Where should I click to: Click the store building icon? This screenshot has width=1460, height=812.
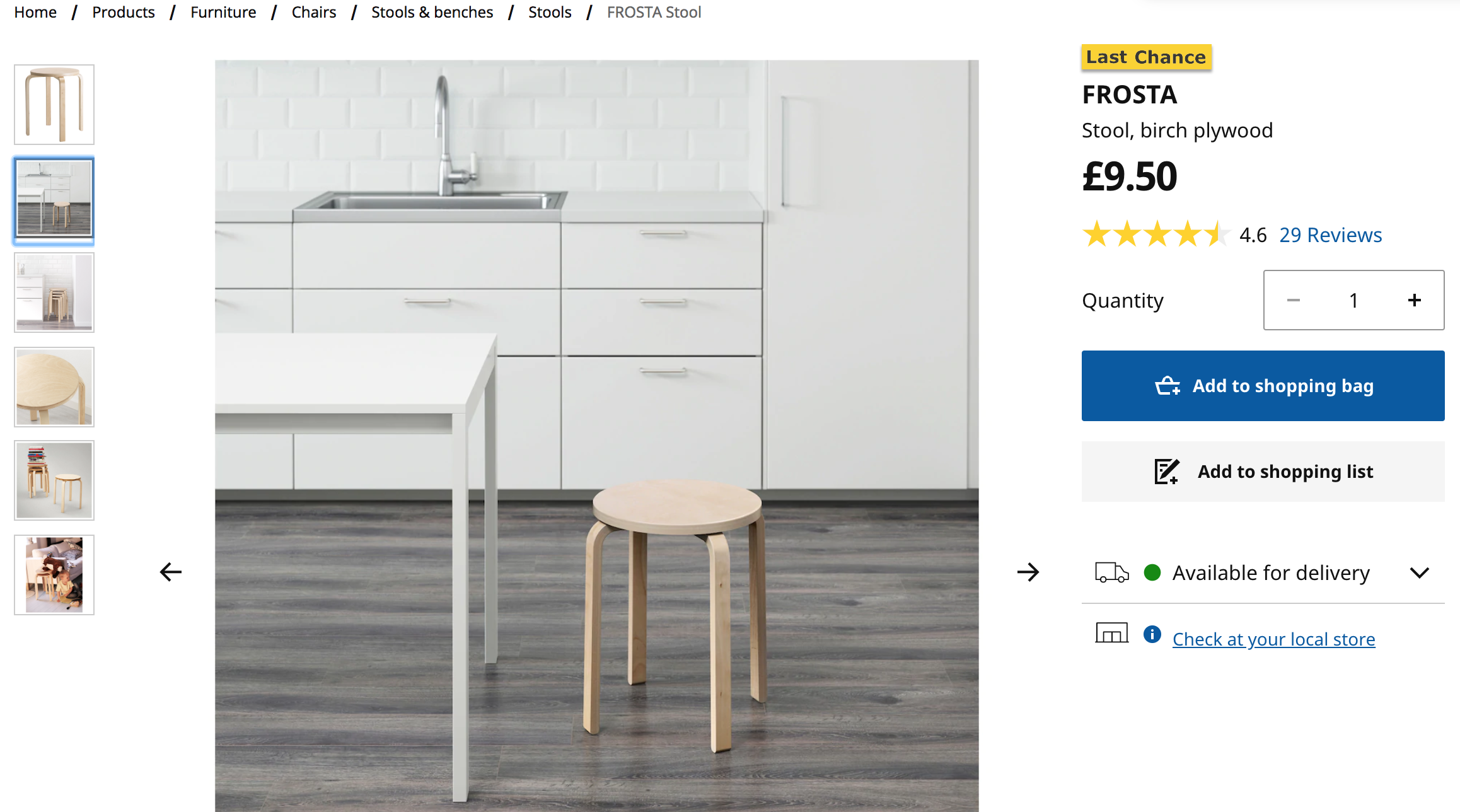1111,633
